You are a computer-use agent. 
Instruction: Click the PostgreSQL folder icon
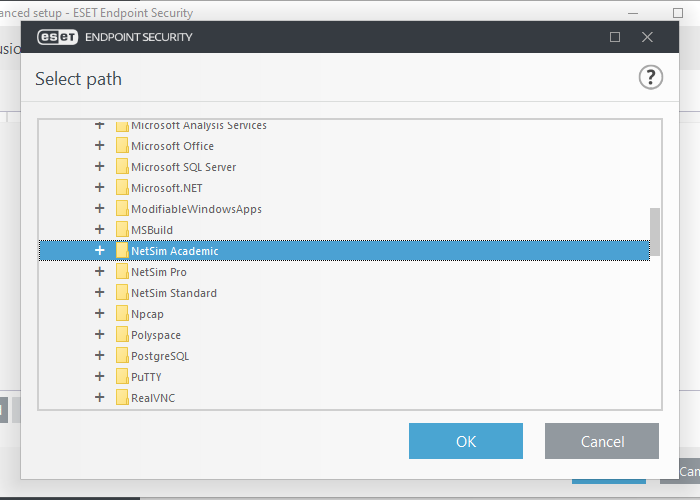122,355
